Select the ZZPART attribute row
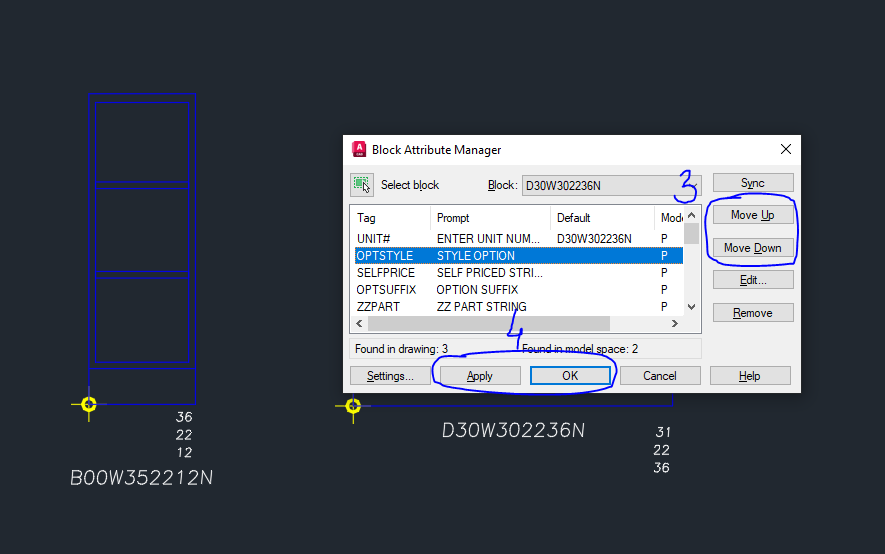 519,306
